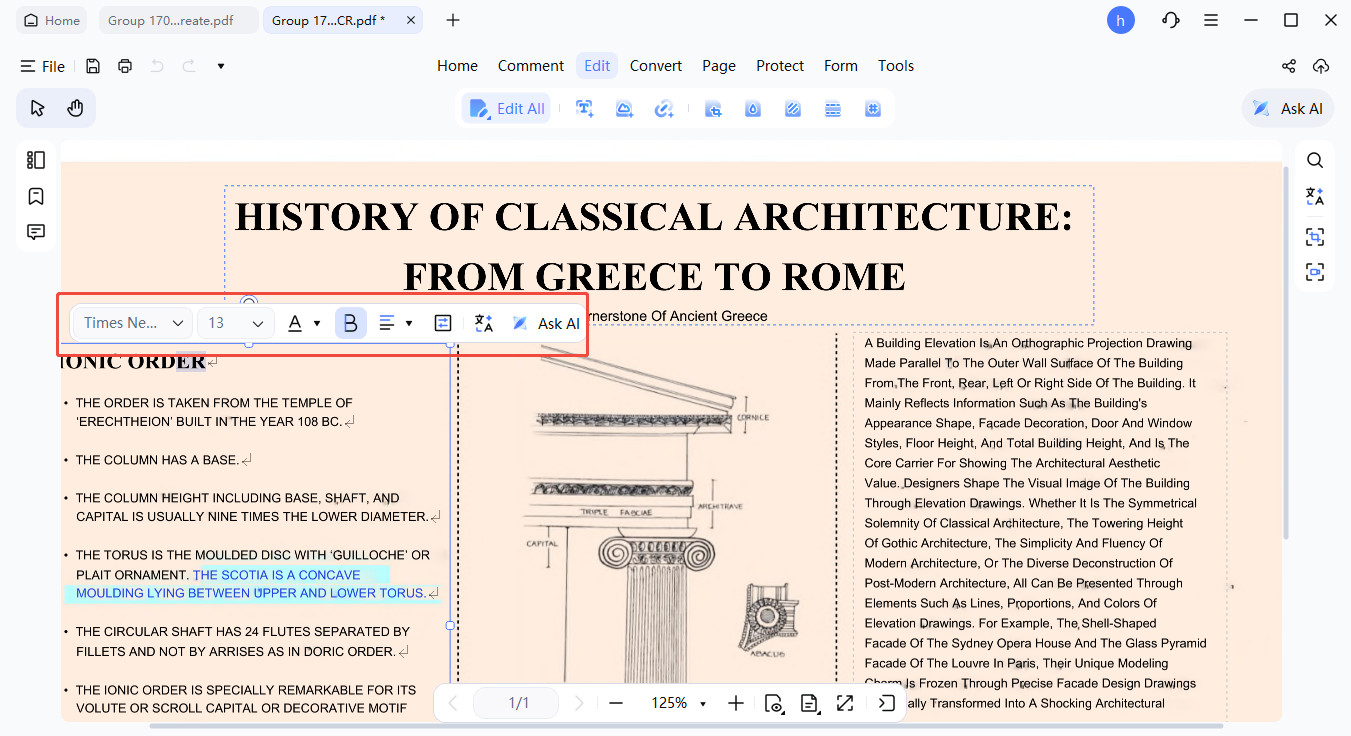
Task: Switch to the Convert ribbon tab
Action: (x=656, y=65)
